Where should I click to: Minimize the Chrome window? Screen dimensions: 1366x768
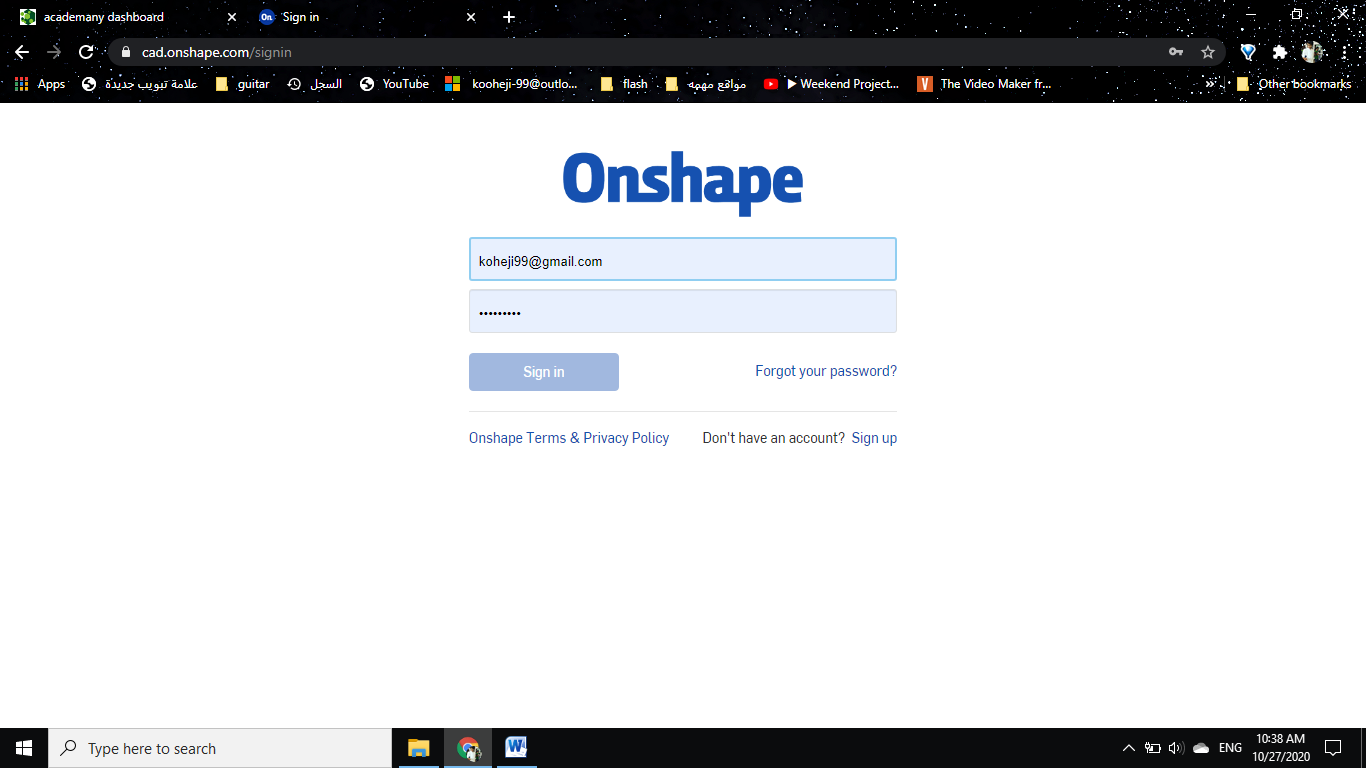[1251, 15]
